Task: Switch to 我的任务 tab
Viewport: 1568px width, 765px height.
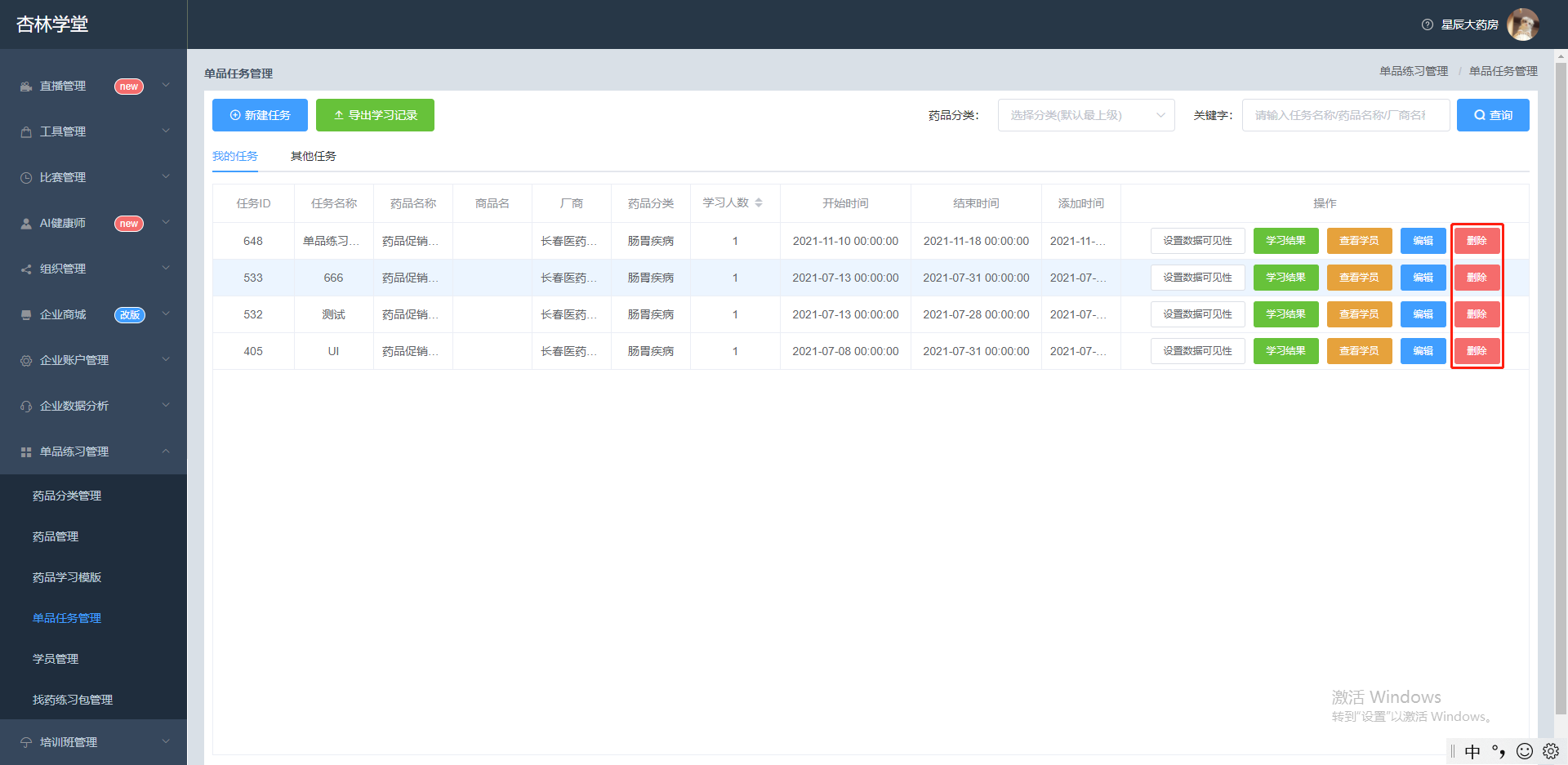Action: click(x=235, y=156)
